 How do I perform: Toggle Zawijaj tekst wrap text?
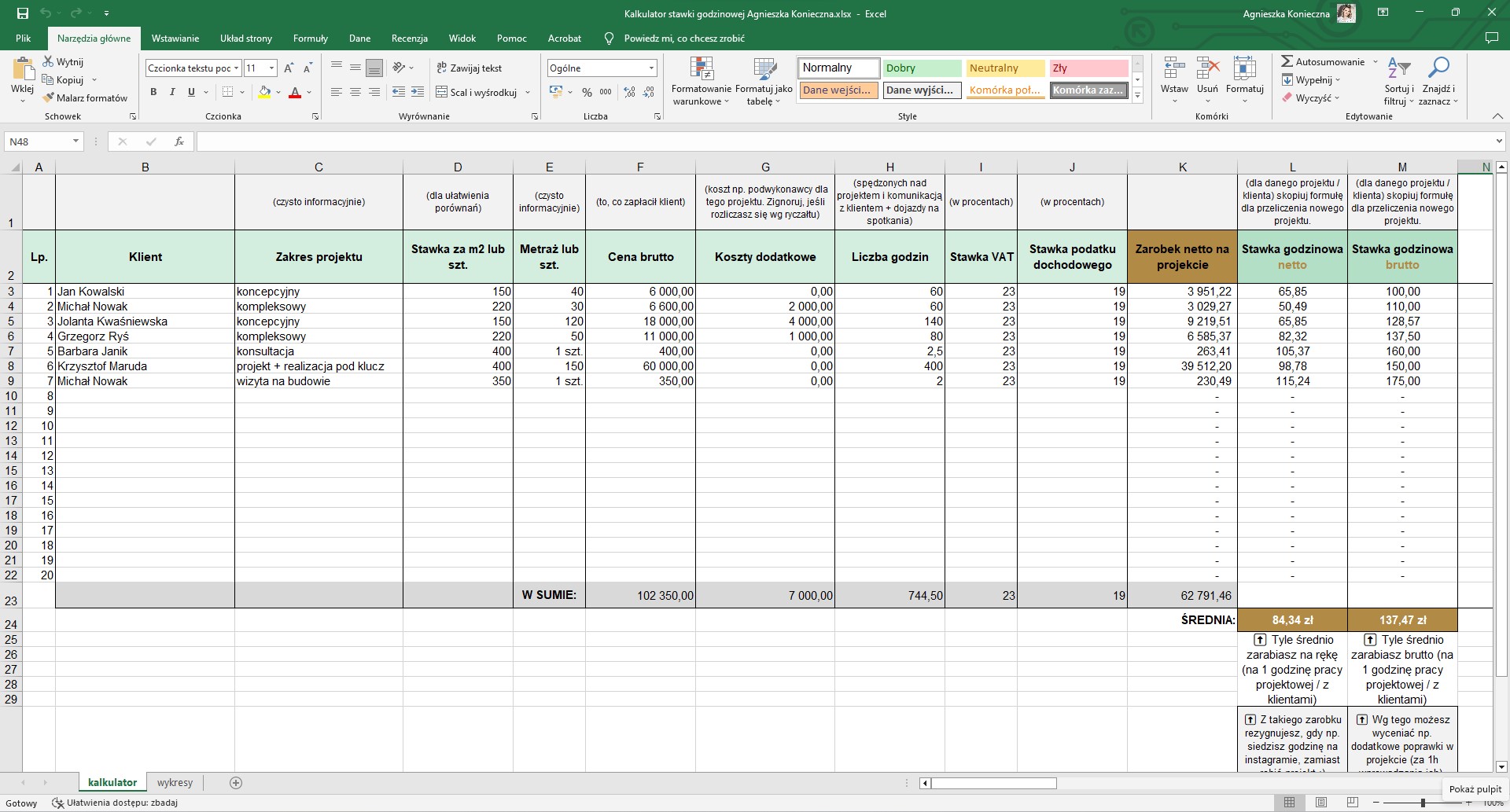click(470, 68)
